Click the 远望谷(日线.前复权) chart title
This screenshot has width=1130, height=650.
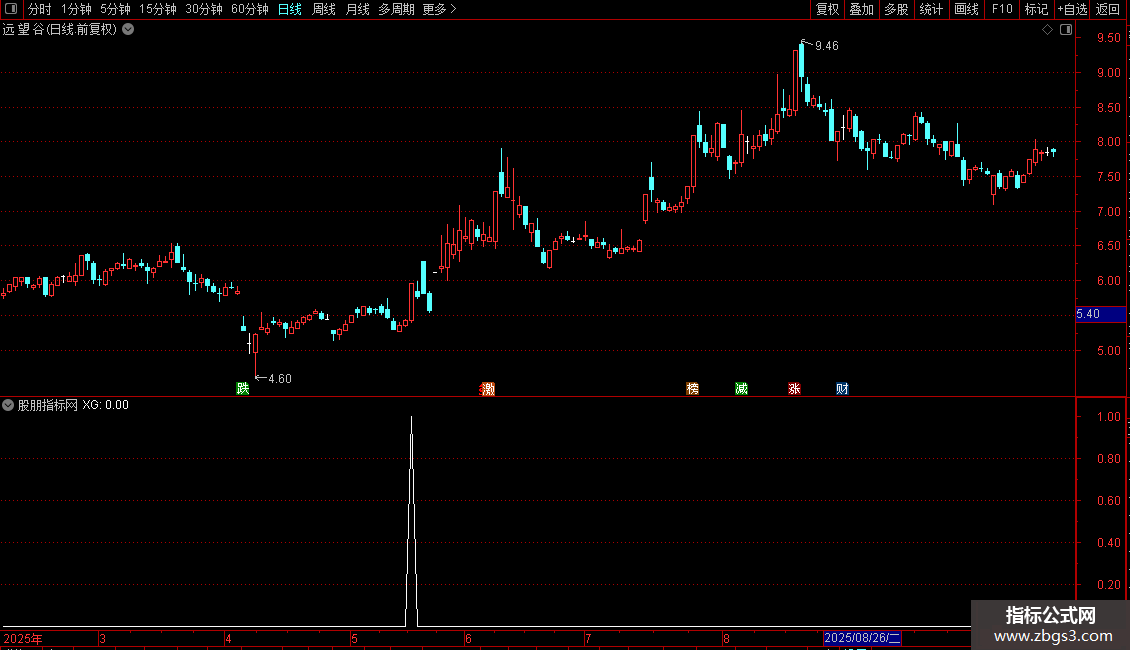[60, 30]
